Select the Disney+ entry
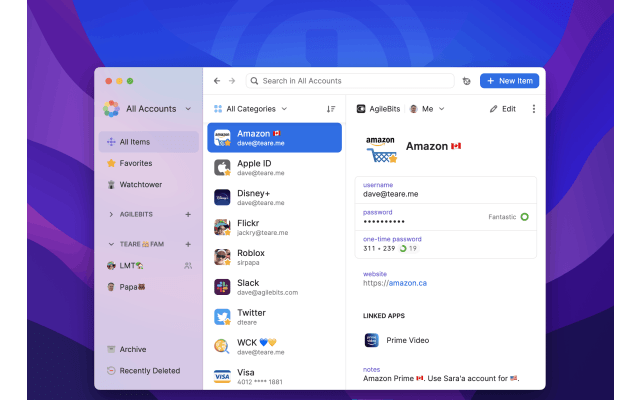The height and width of the screenshot is (400, 640). coord(274,198)
